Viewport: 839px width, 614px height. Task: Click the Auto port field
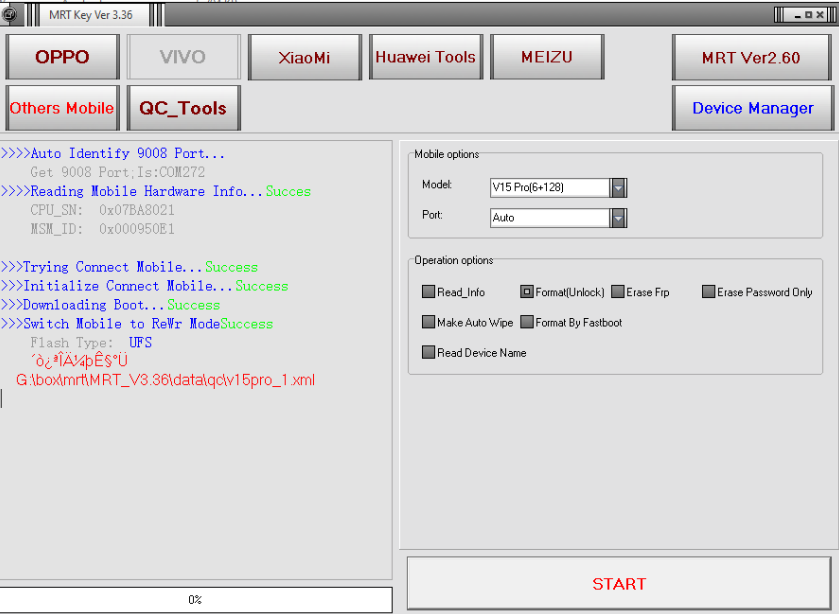click(x=550, y=218)
